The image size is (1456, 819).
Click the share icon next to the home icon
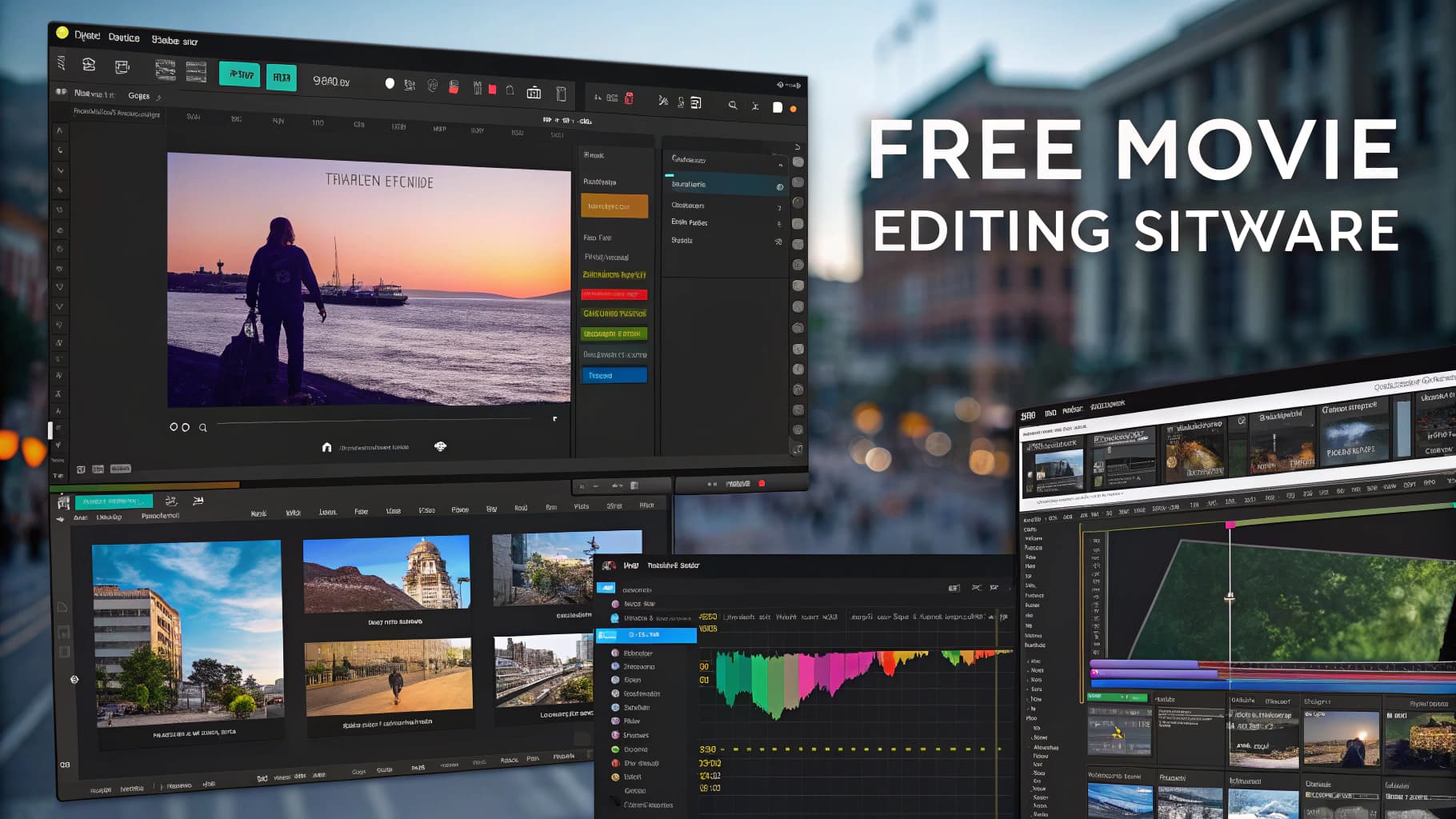[442, 447]
